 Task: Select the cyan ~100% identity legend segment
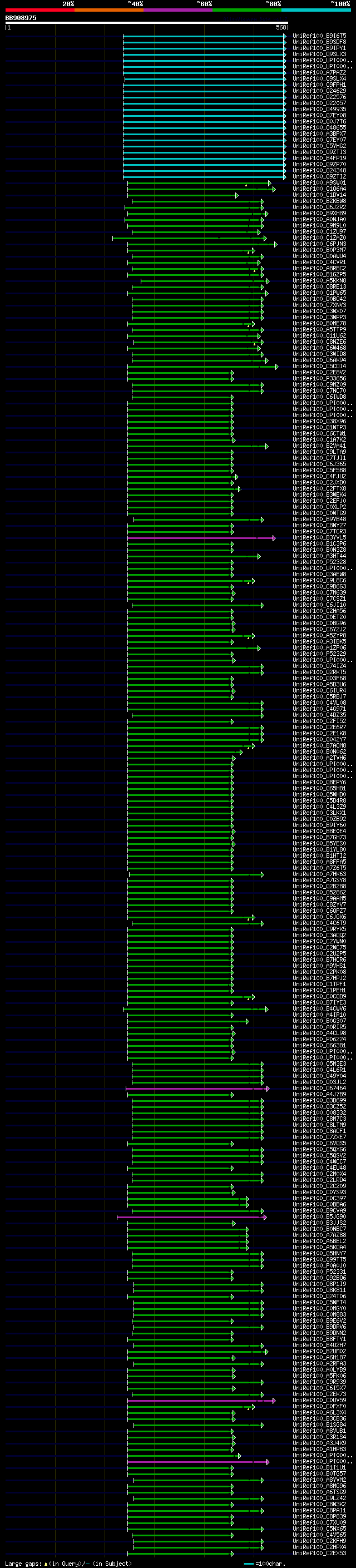pos(316,10)
